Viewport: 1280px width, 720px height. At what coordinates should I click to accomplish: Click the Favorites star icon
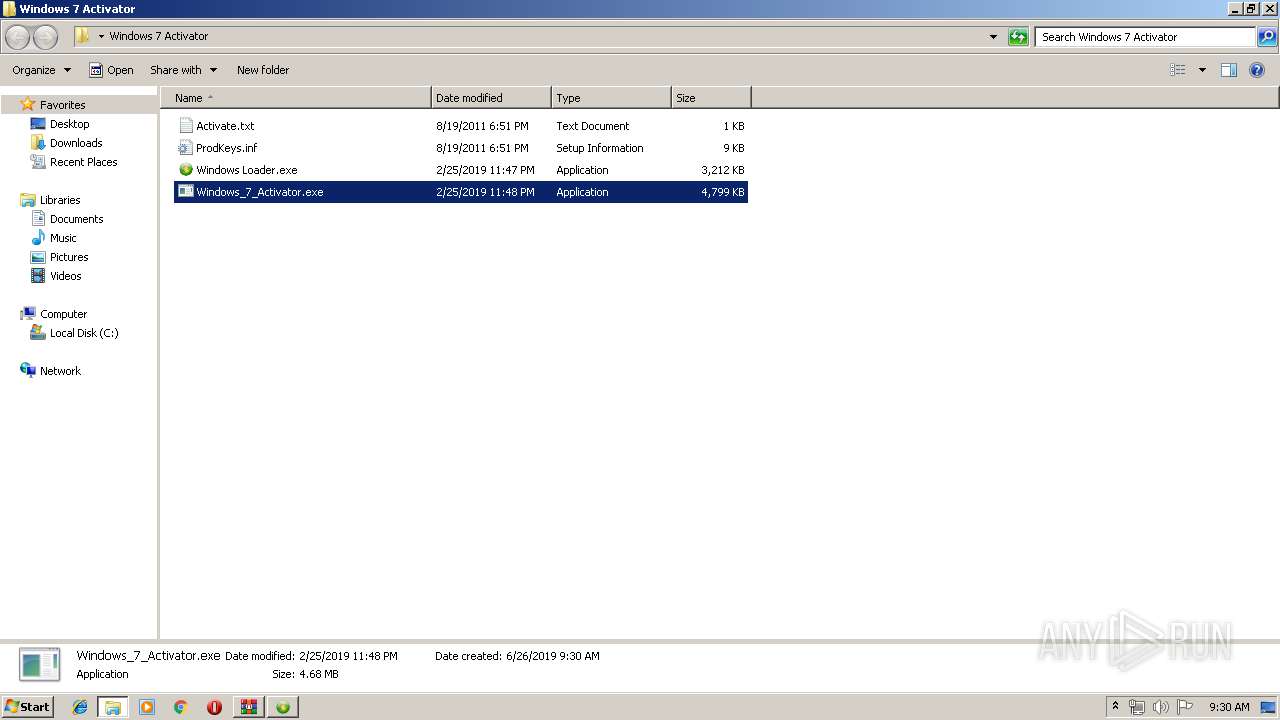pos(28,104)
